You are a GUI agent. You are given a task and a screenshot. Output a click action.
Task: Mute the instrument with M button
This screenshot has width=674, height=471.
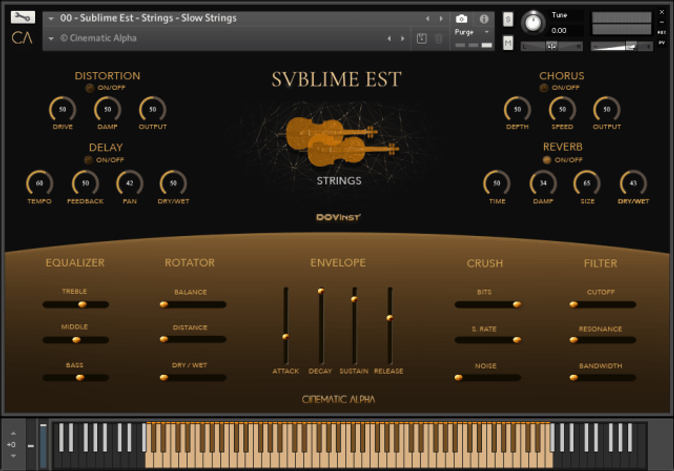pyautogui.click(x=508, y=43)
